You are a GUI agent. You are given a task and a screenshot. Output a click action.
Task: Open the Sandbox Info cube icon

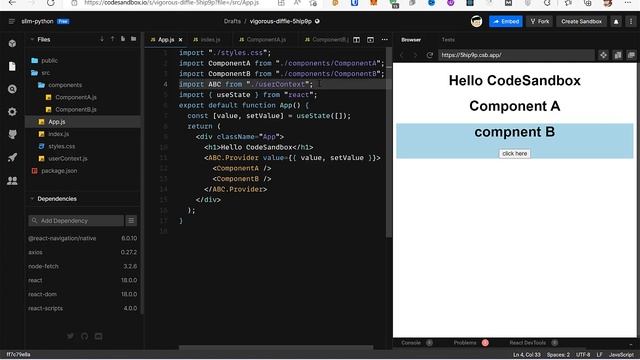click(x=12, y=43)
